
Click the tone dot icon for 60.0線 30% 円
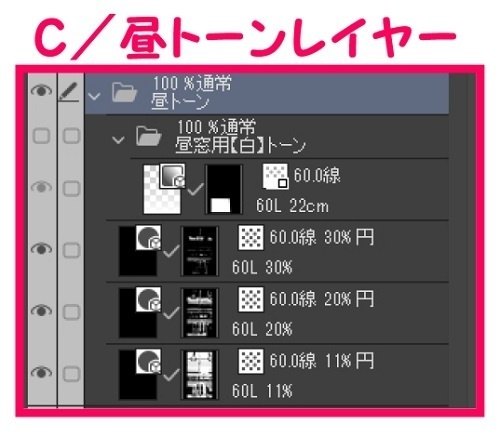click(x=251, y=238)
